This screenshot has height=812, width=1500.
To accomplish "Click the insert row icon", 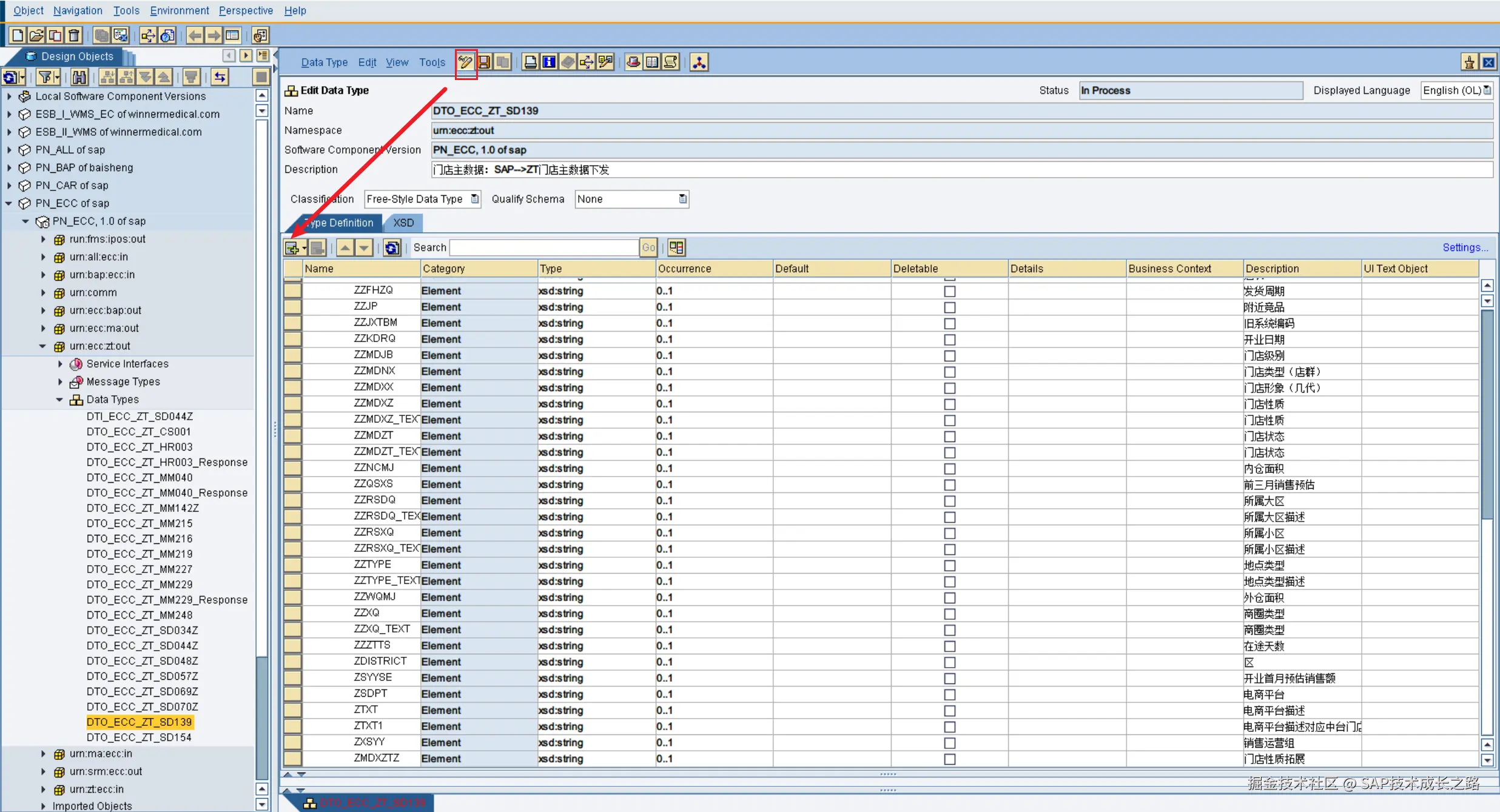I will coord(292,247).
